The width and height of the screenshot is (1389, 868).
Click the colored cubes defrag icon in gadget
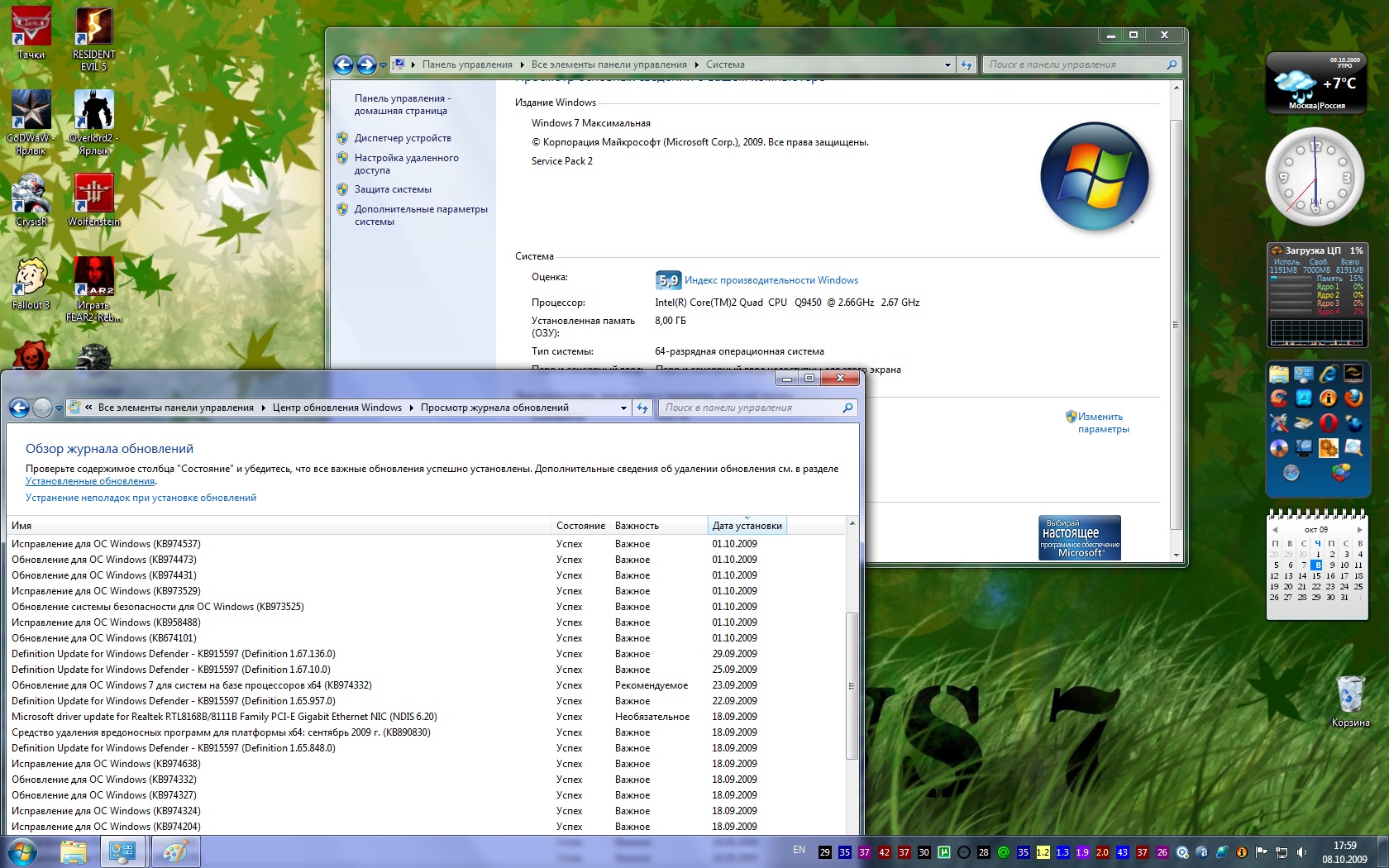coord(1340,473)
